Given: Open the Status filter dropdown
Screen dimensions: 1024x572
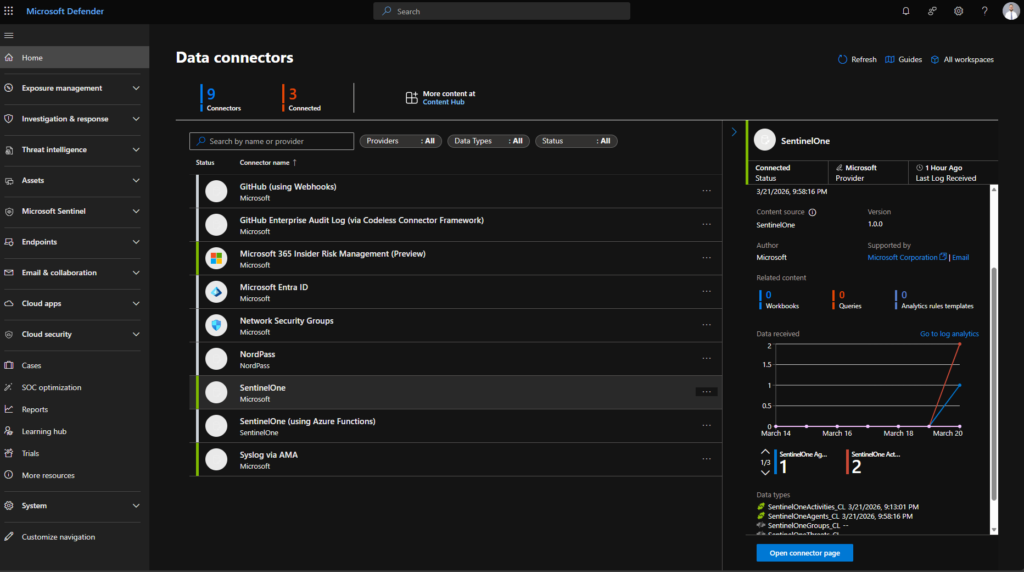Looking at the screenshot, I should 576,141.
